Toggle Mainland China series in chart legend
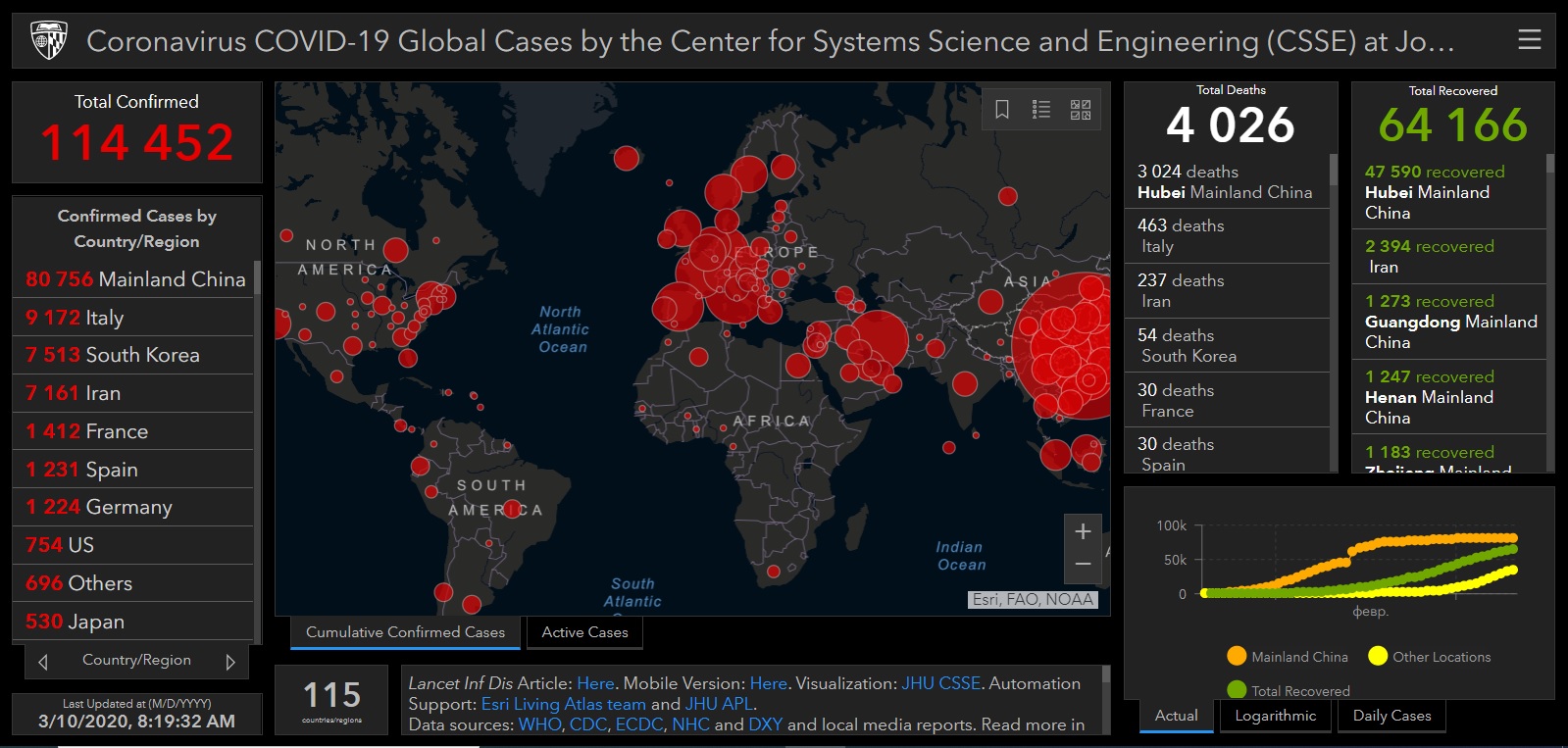 1288,657
